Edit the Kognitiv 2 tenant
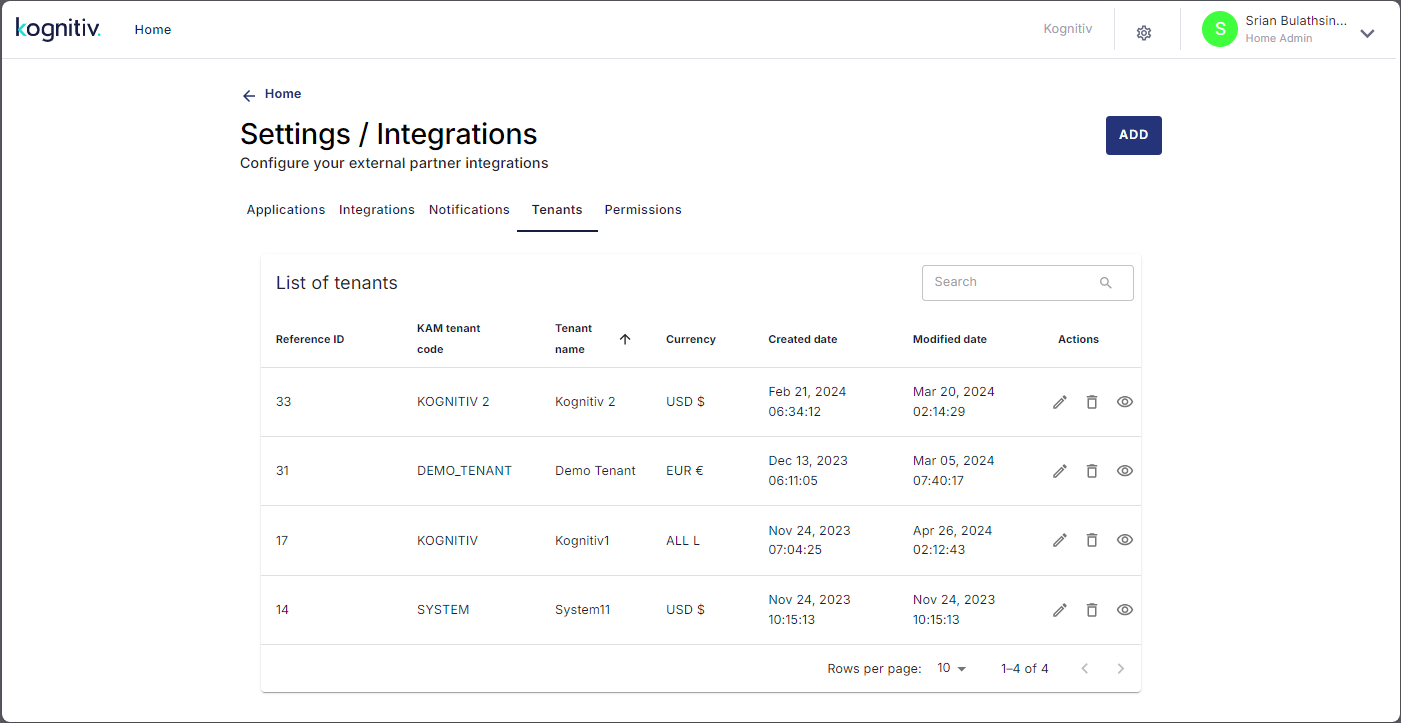Viewport: 1401px width, 723px height. 1060,402
